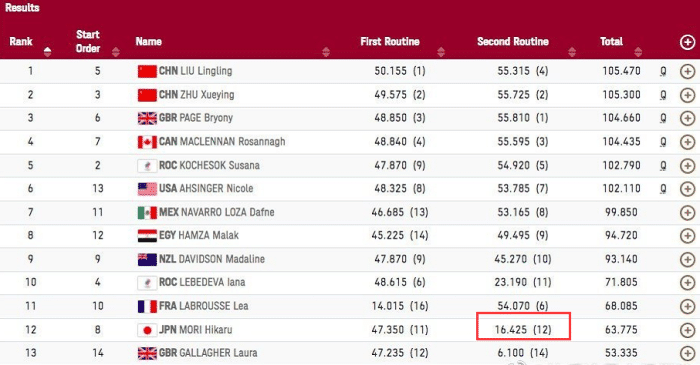The height and width of the screenshot is (365, 700).
Task: Sort by Second Routine score arrows
Action: click(572, 52)
